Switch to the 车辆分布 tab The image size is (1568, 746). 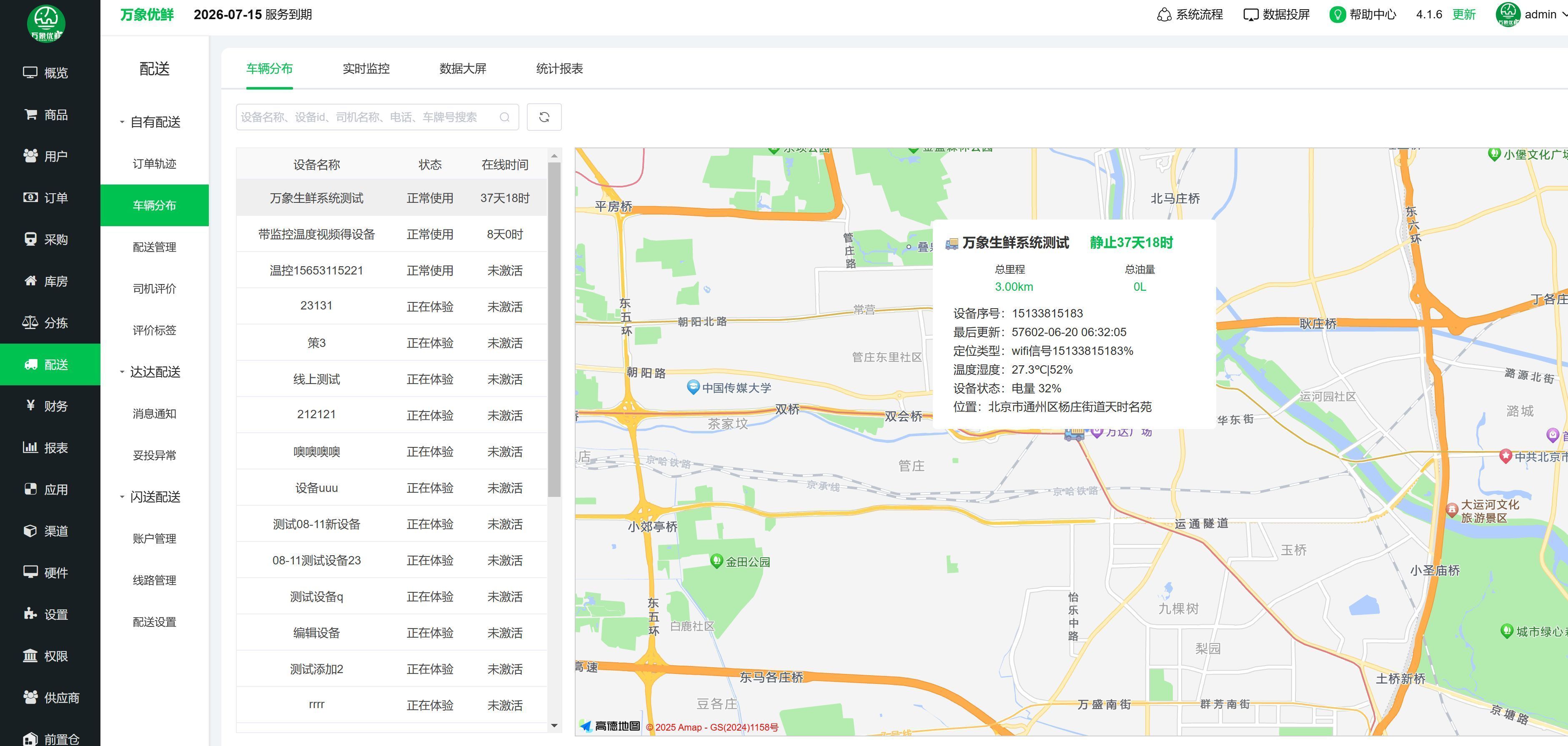269,69
